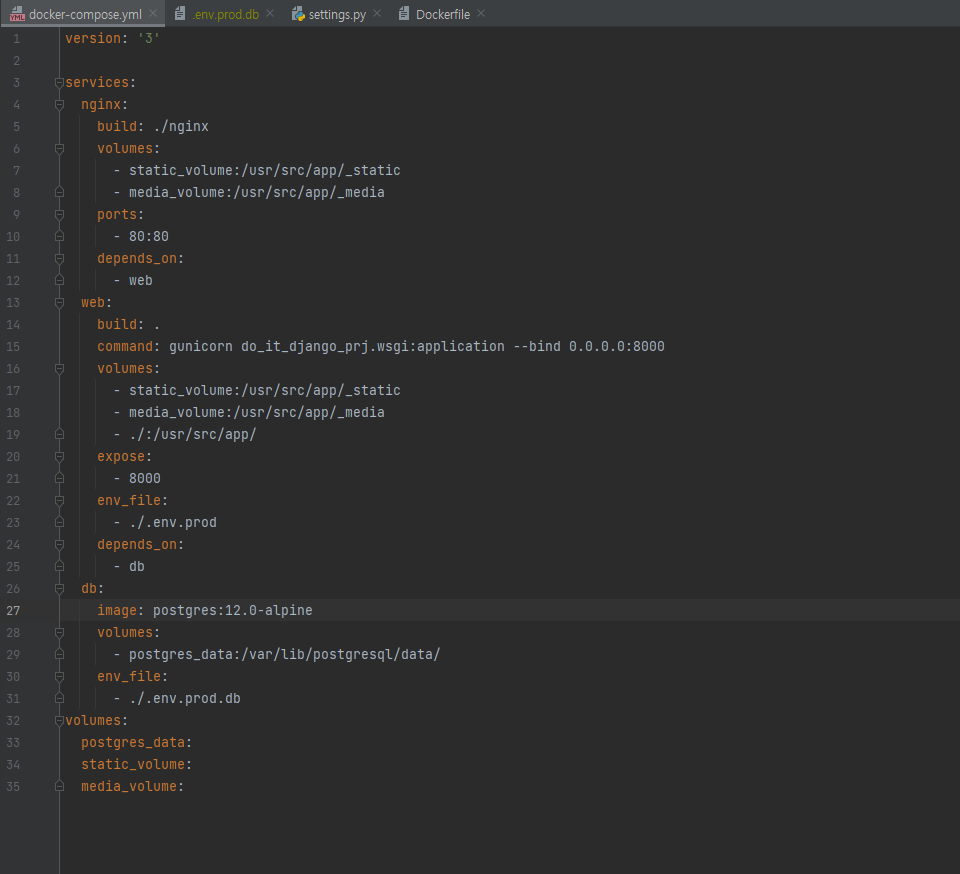
Task: Click the file icon on Dockerfile tab
Action: pos(404,13)
